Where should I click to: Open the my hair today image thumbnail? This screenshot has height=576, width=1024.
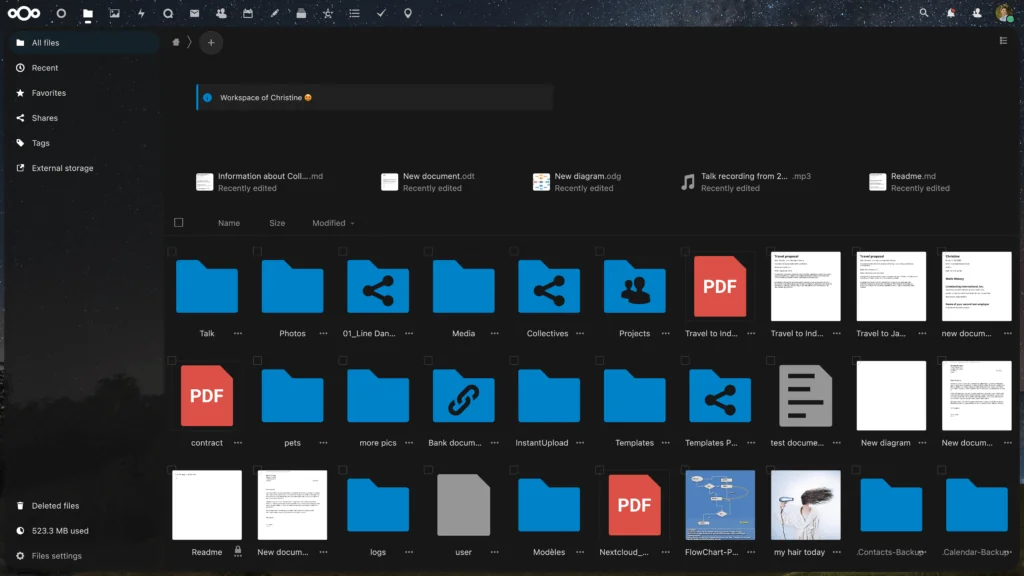point(805,505)
